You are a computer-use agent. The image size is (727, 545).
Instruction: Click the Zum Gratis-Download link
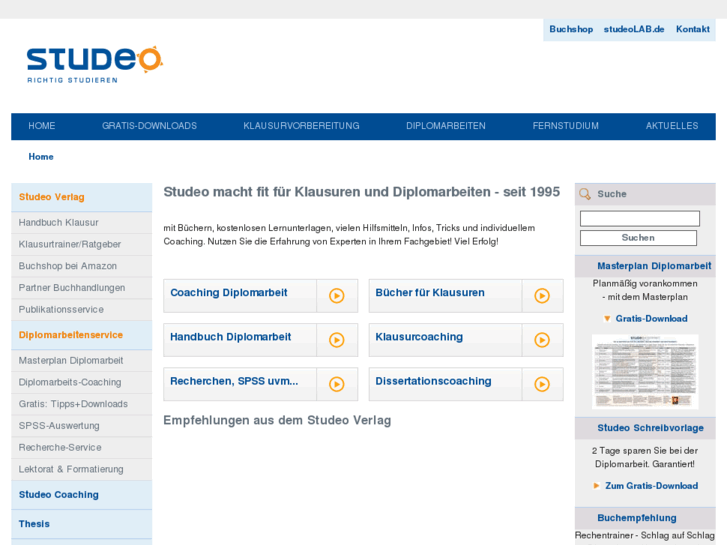651,486
